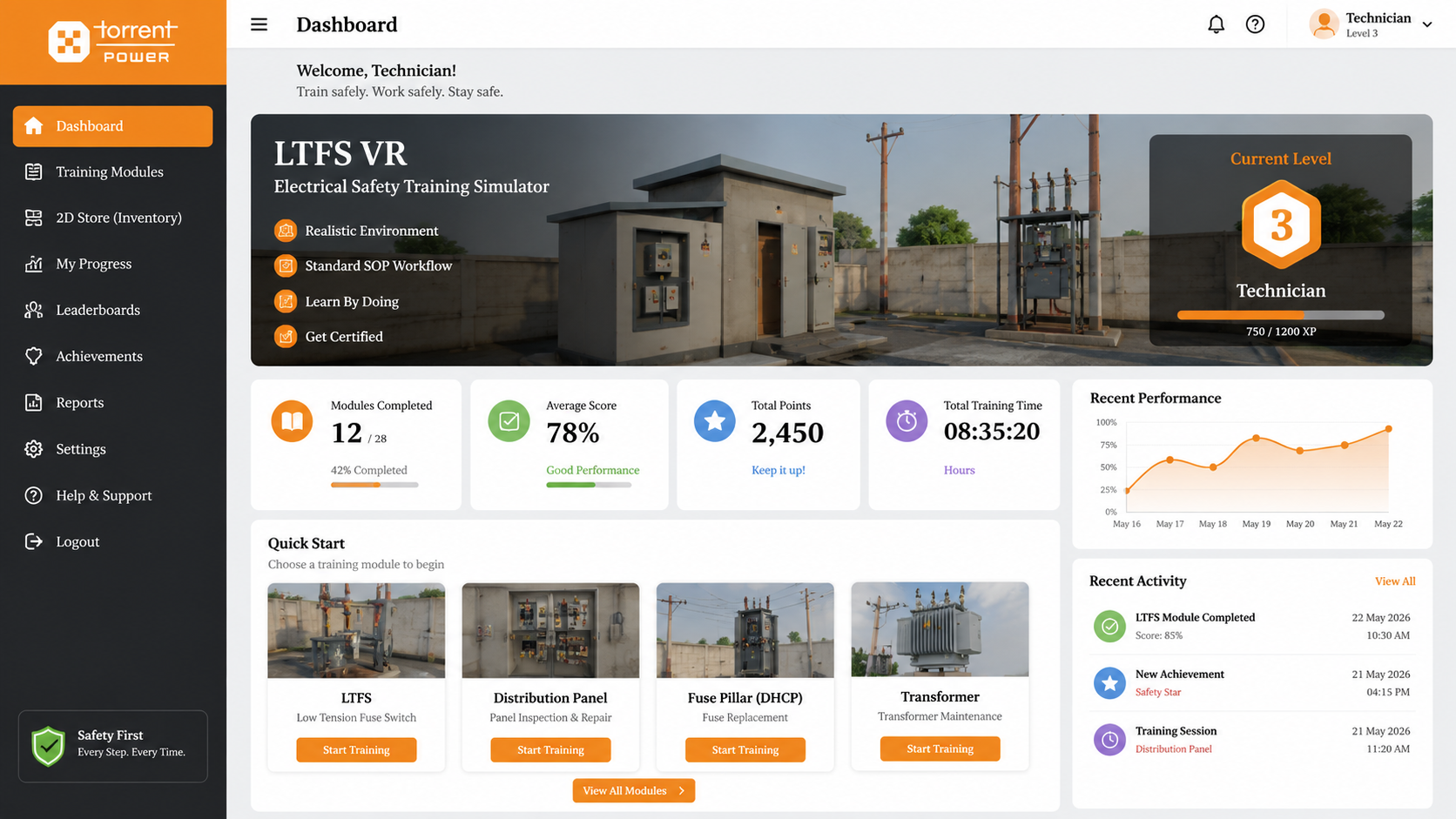Click the View All Modules button
This screenshot has width=1456, height=819.
tap(633, 790)
